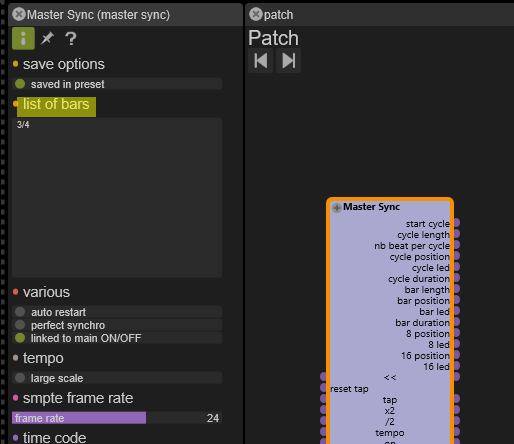Image resolution: width=514 pixels, height=444 pixels.
Task: Click the start cycle output connector
Action: tap(457, 223)
